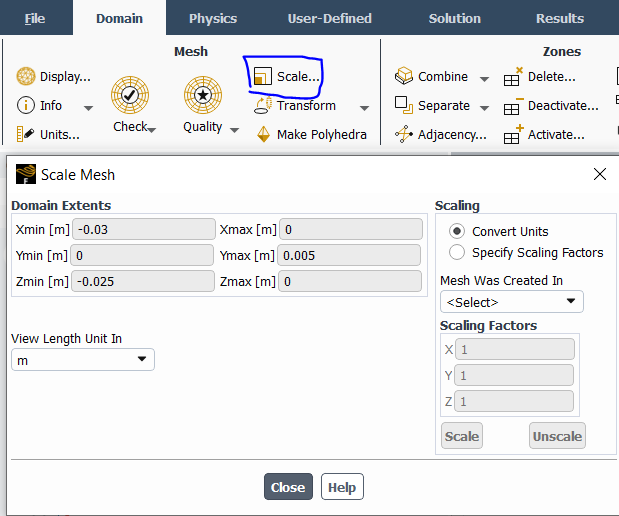Click the Scaling Factors heading
The image size is (619, 516).
488,325
